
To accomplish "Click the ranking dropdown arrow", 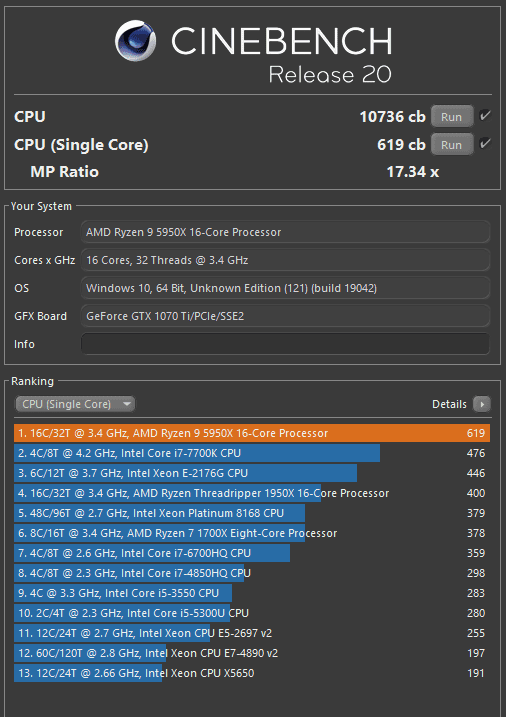I will 127,404.
